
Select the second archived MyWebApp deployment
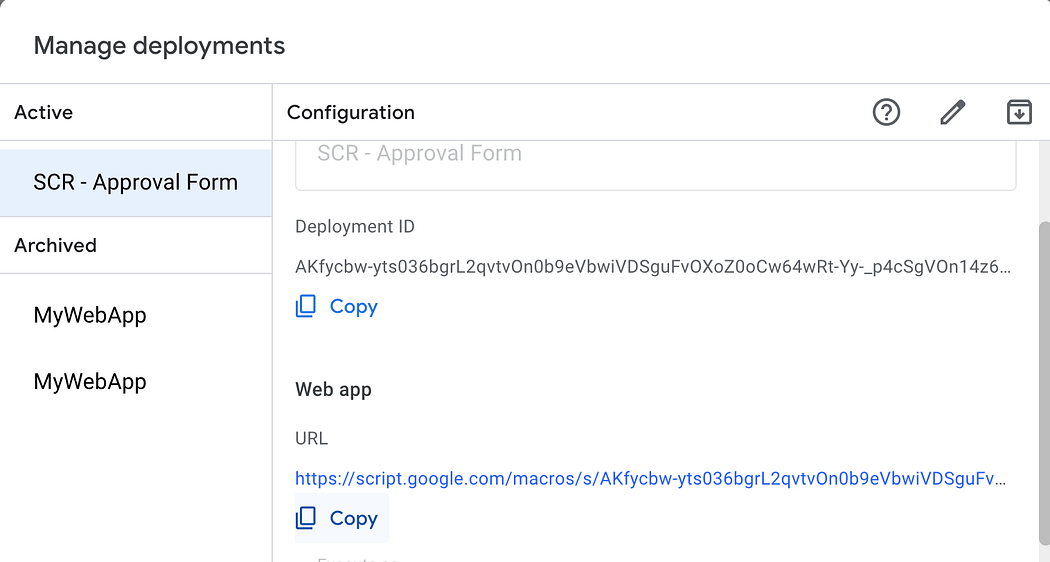pos(90,381)
